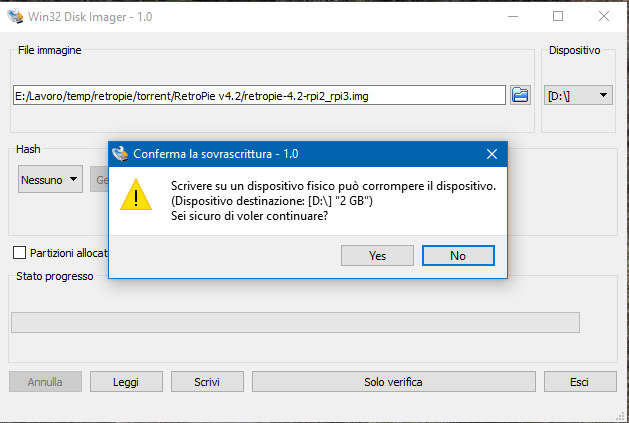Decline the overwrite by pressing No
The height and width of the screenshot is (423, 629).
(458, 255)
